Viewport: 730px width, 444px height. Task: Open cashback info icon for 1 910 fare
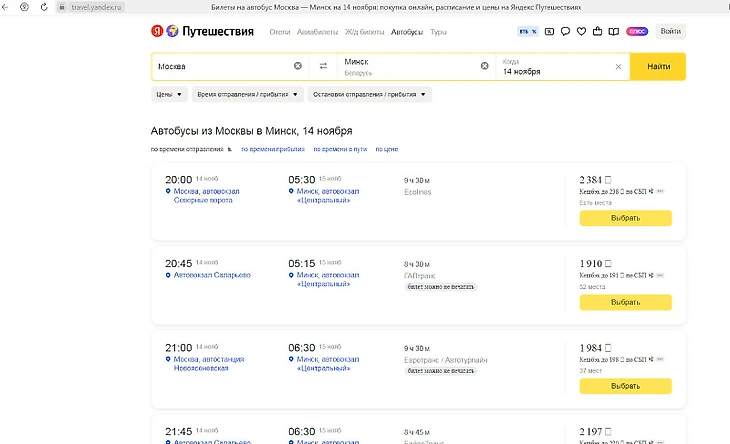coord(660,275)
